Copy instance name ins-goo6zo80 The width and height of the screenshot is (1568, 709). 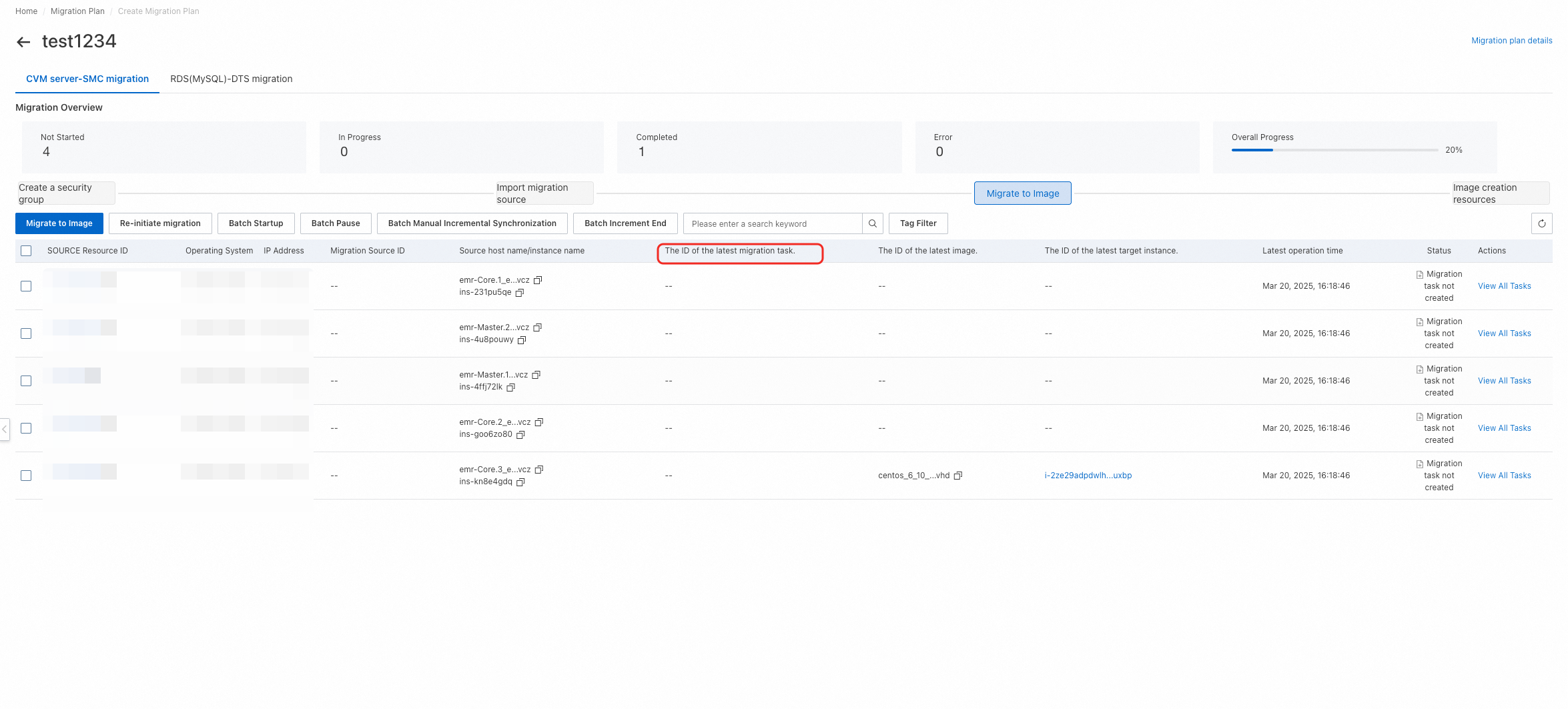pyautogui.click(x=521, y=434)
